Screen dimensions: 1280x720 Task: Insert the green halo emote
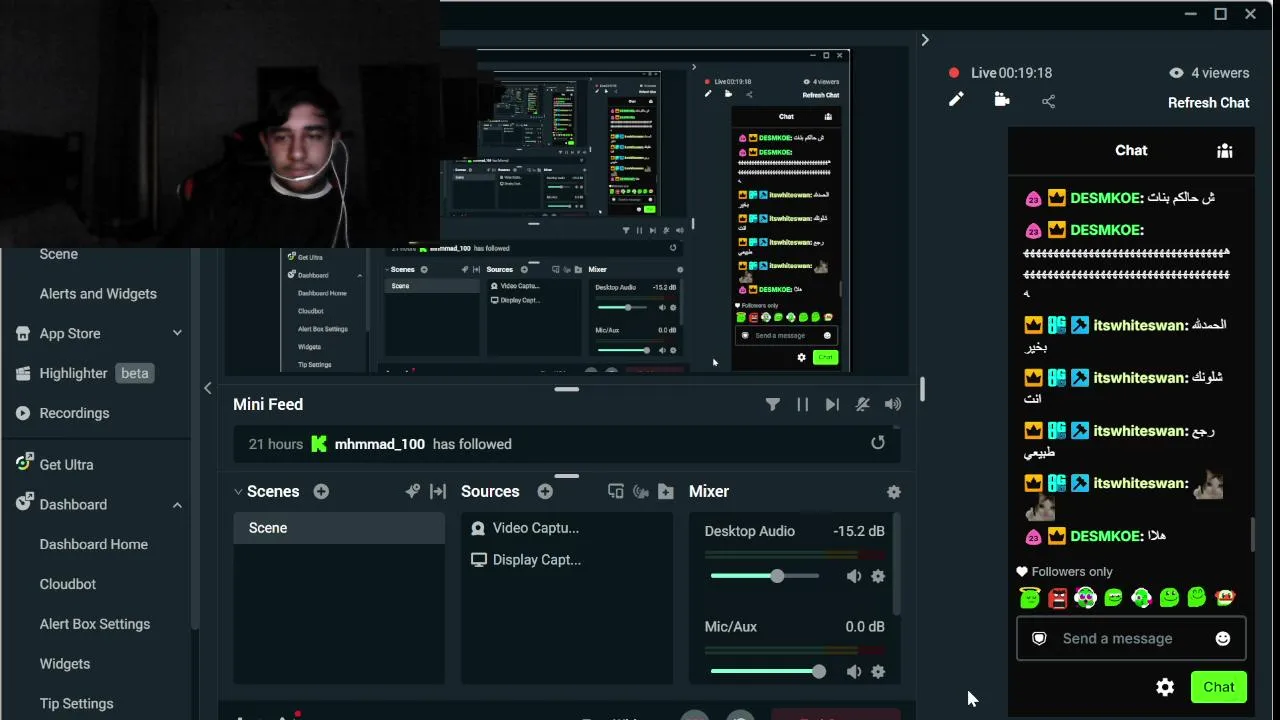point(1030,598)
